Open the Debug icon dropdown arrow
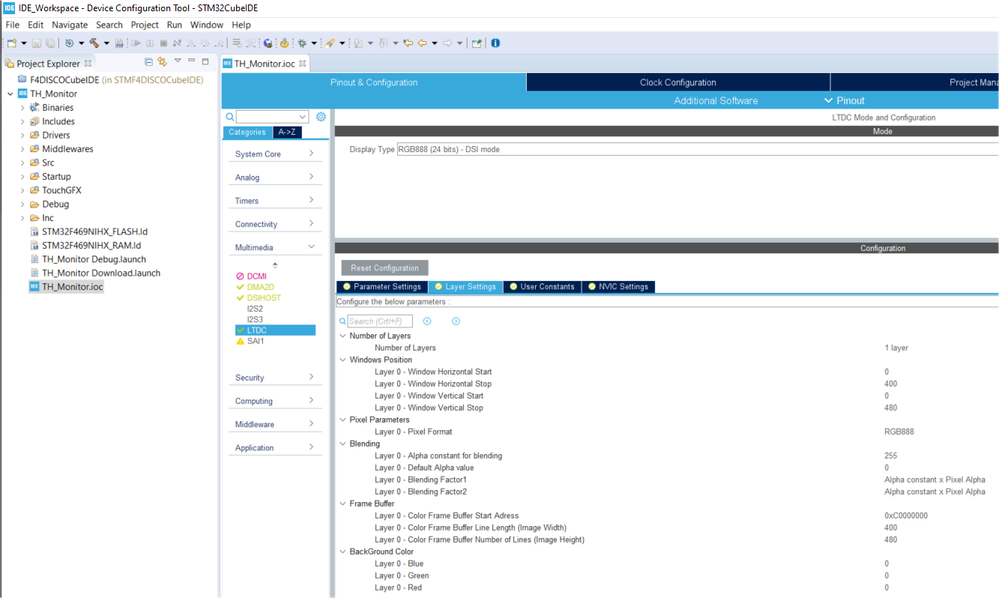 314,43
